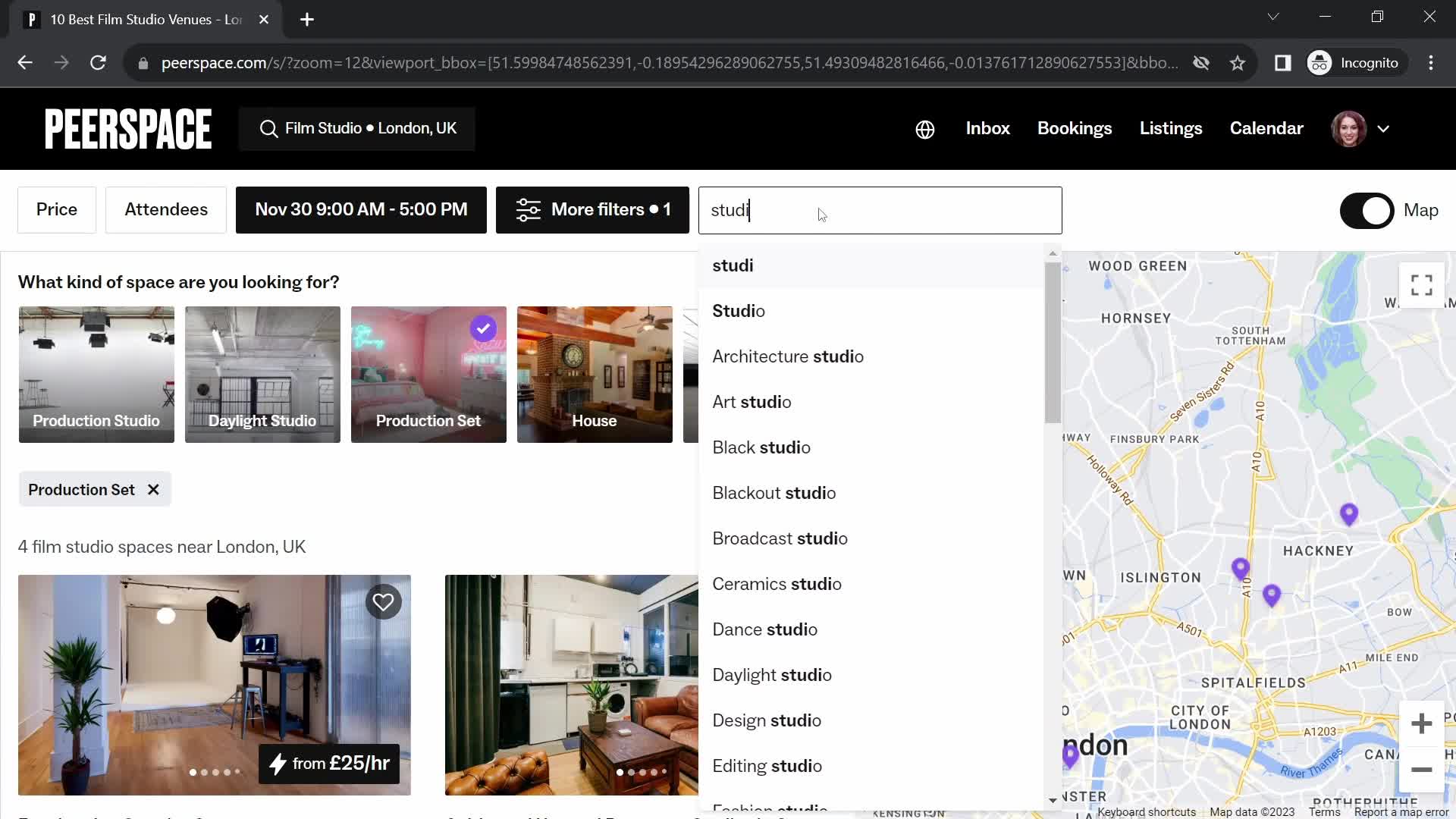
Task: Open browser side panel icon
Action: click(x=1282, y=63)
